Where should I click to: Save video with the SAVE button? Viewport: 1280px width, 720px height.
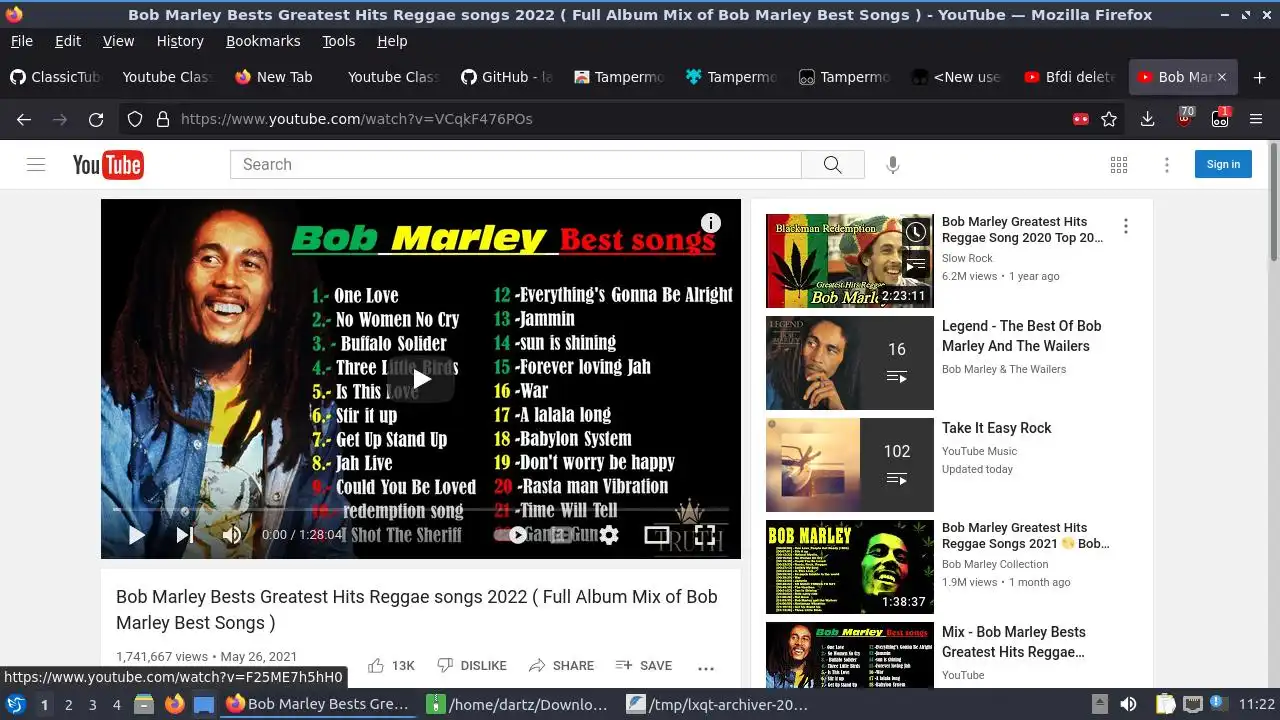[x=643, y=666]
